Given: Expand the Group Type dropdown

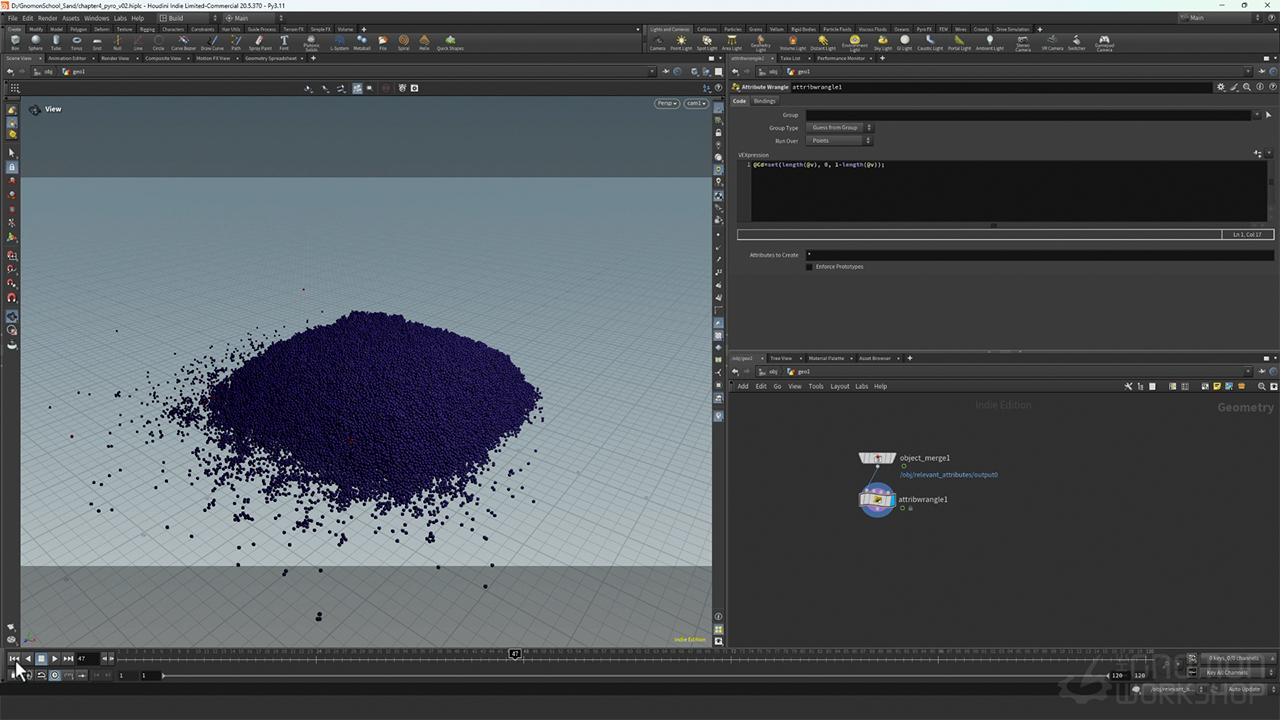Looking at the screenshot, I should [x=840, y=128].
